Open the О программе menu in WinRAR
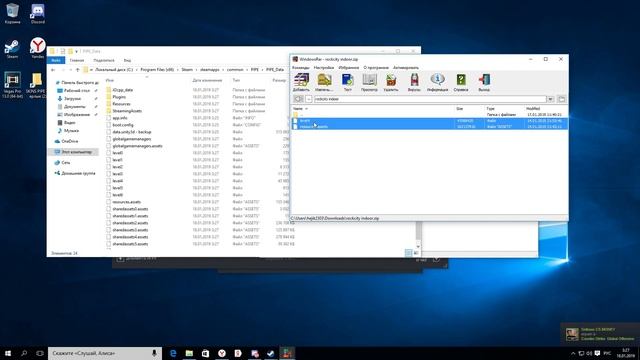 (x=376, y=67)
